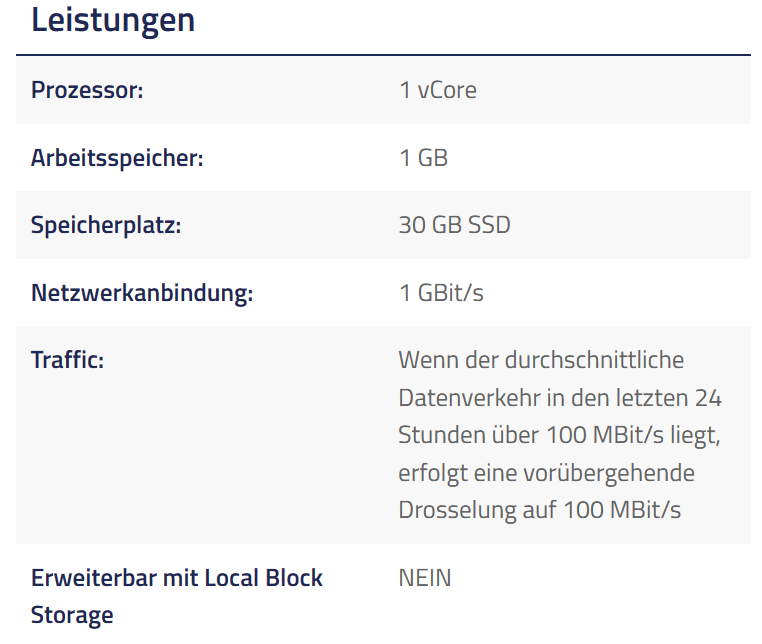Select the Netzwerkanbindung label
Viewport: 762px width, 644px height.
[142, 293]
